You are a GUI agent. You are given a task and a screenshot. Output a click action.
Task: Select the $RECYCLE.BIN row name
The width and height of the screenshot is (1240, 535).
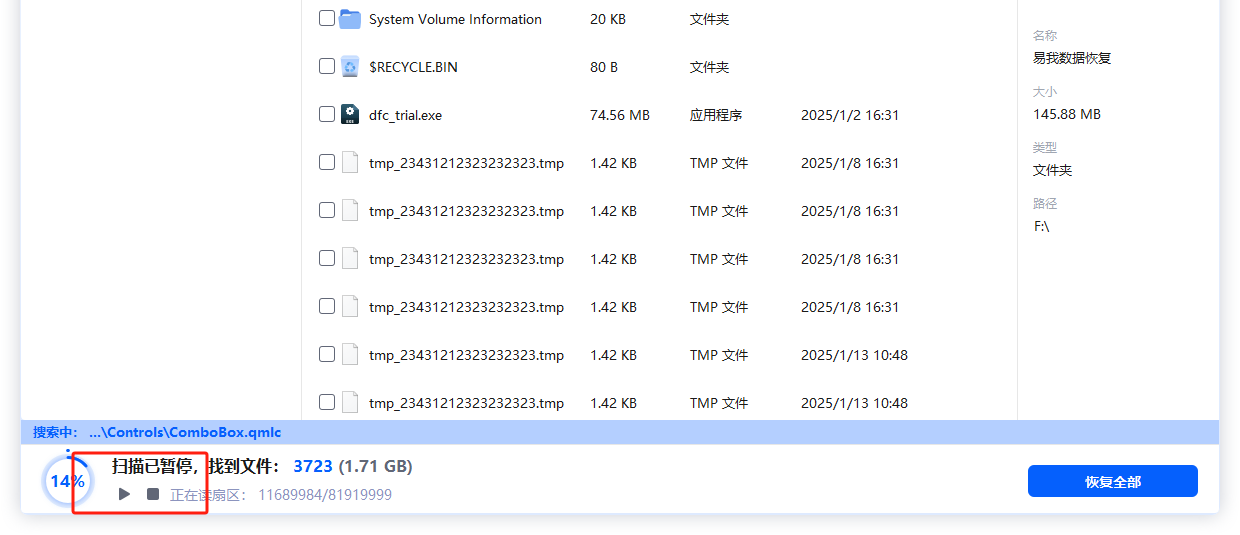[413, 67]
